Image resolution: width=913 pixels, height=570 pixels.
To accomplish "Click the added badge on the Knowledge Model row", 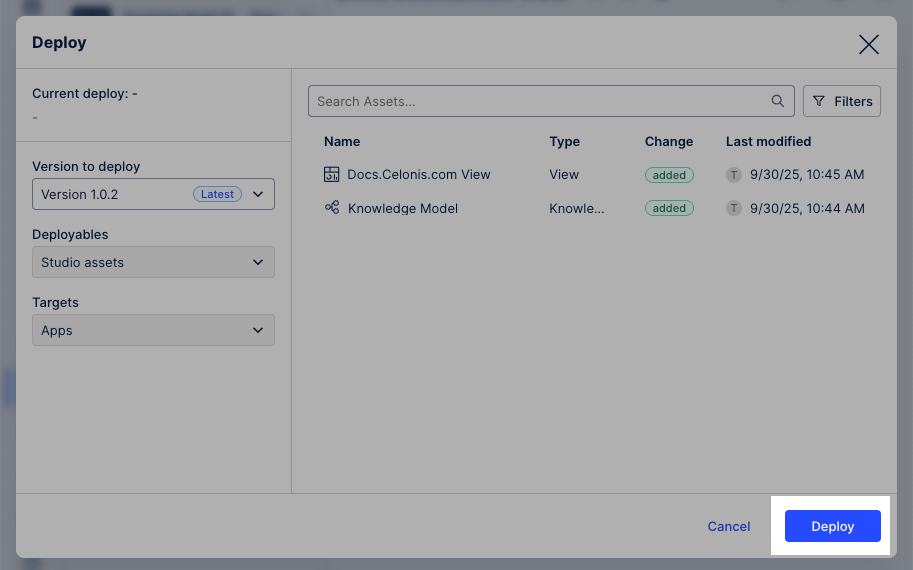I will [x=669, y=208].
